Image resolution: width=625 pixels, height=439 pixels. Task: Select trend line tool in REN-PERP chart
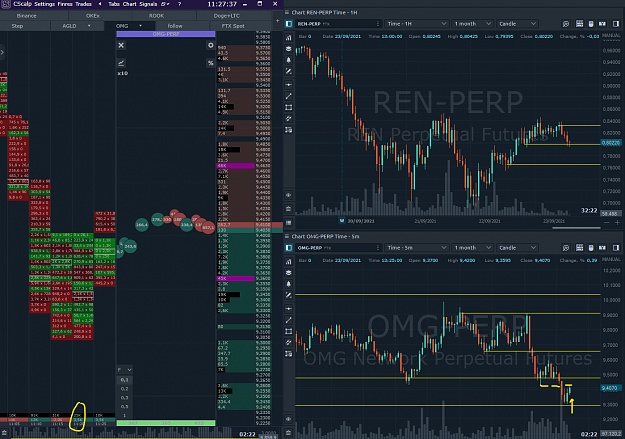289,96
